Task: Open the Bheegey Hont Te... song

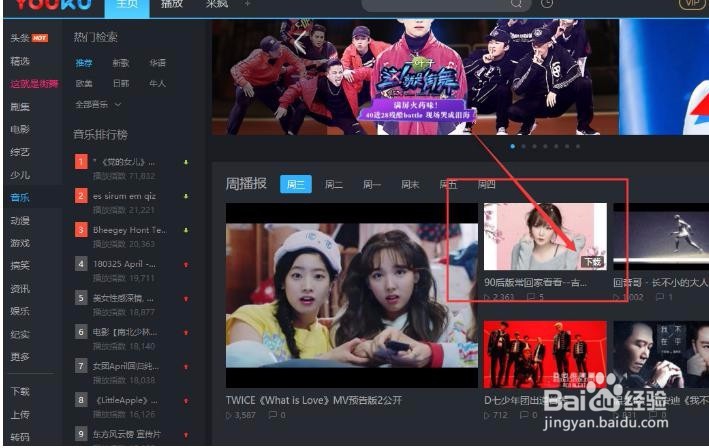Action: click(x=129, y=230)
